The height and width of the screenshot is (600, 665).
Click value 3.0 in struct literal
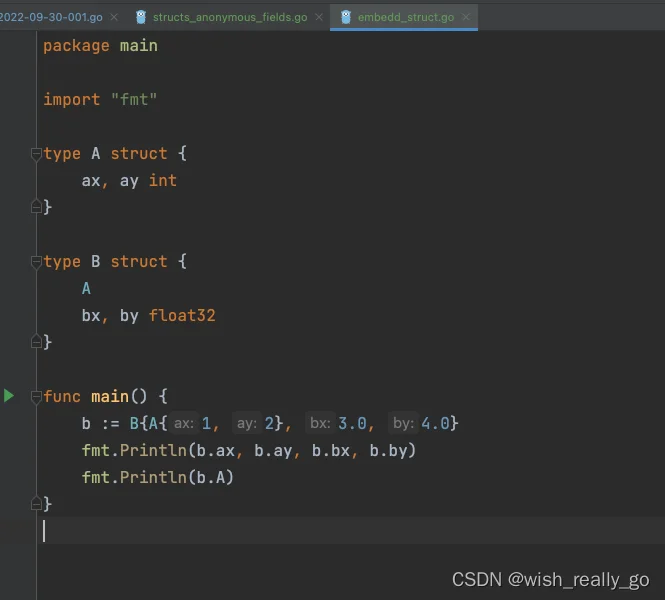click(x=352, y=423)
